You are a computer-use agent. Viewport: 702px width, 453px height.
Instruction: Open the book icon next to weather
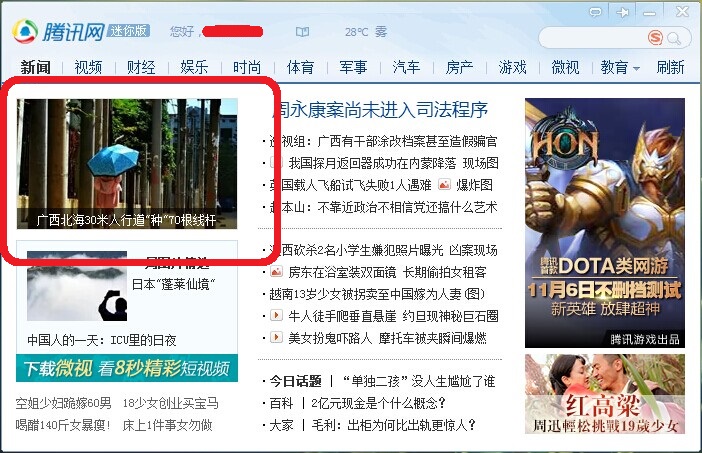[302, 32]
